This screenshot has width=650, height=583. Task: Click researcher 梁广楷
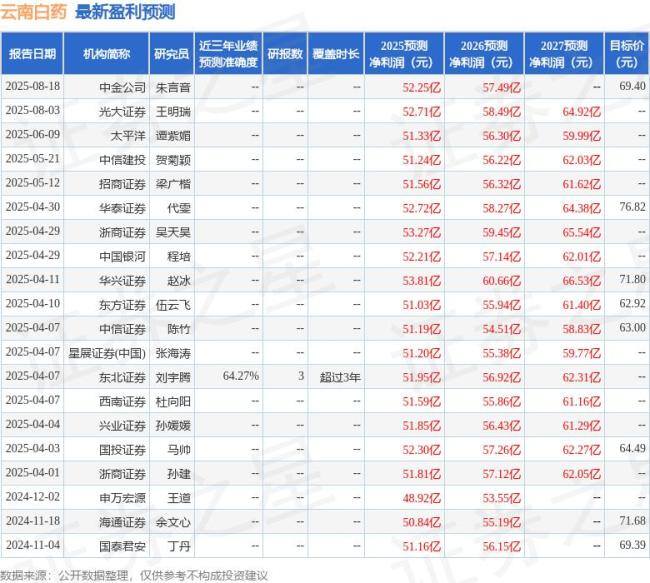click(173, 184)
